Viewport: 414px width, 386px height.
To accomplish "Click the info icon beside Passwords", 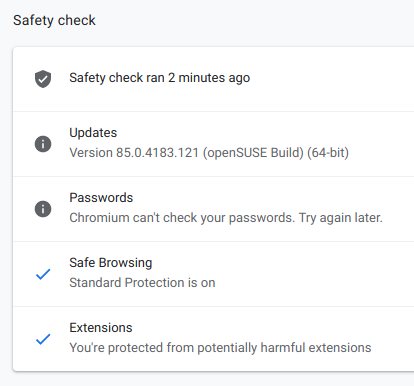I will pos(43,209).
